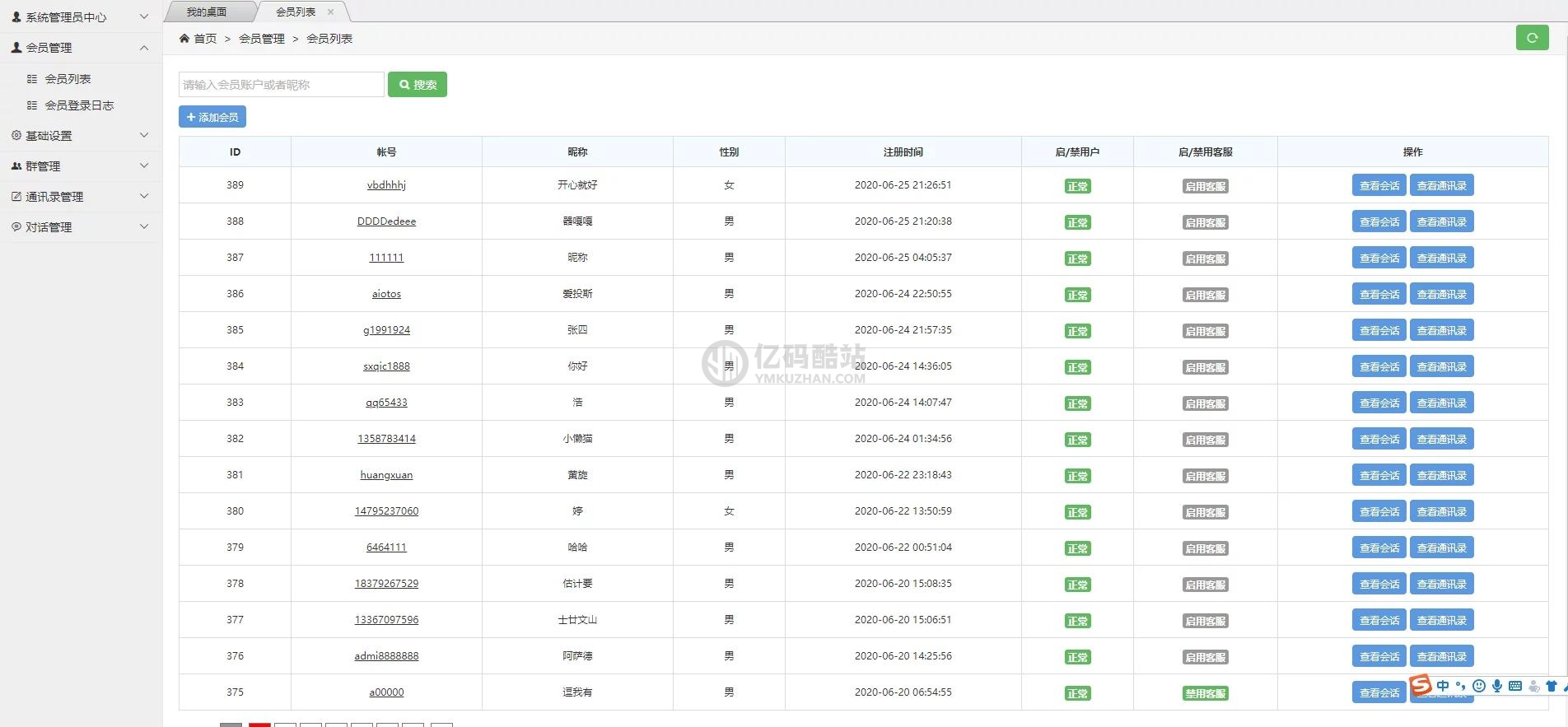
Task: Click the Sogou IME emoji icon
Action: click(x=1479, y=686)
